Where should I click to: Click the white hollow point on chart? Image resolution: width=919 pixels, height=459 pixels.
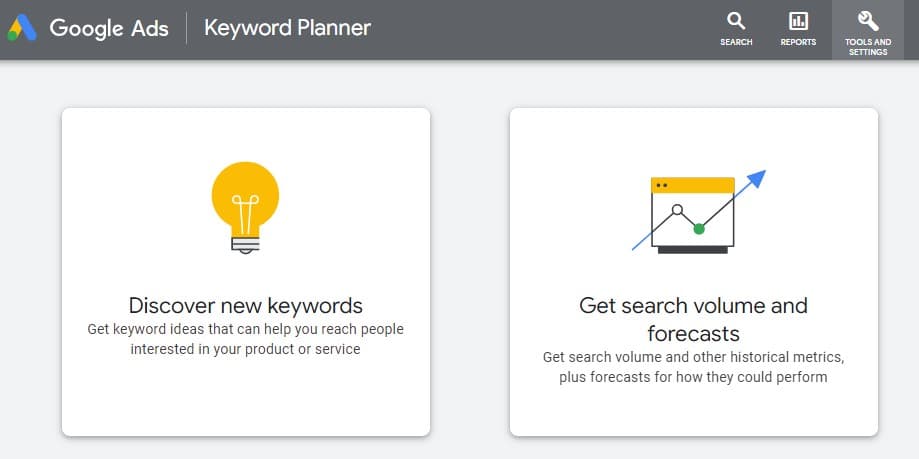[x=677, y=211]
